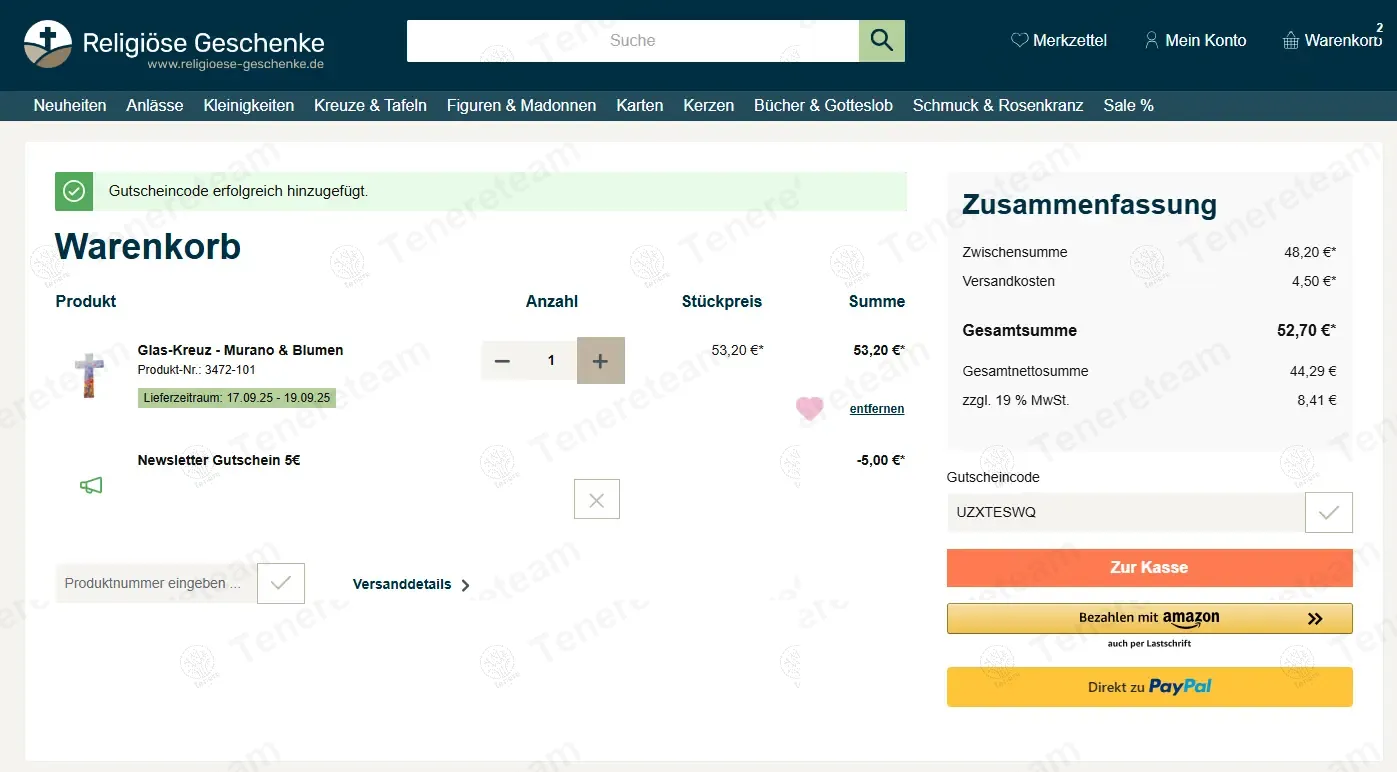Open the Figuren & Madonnen menu
The image size is (1397, 772).
(522, 105)
